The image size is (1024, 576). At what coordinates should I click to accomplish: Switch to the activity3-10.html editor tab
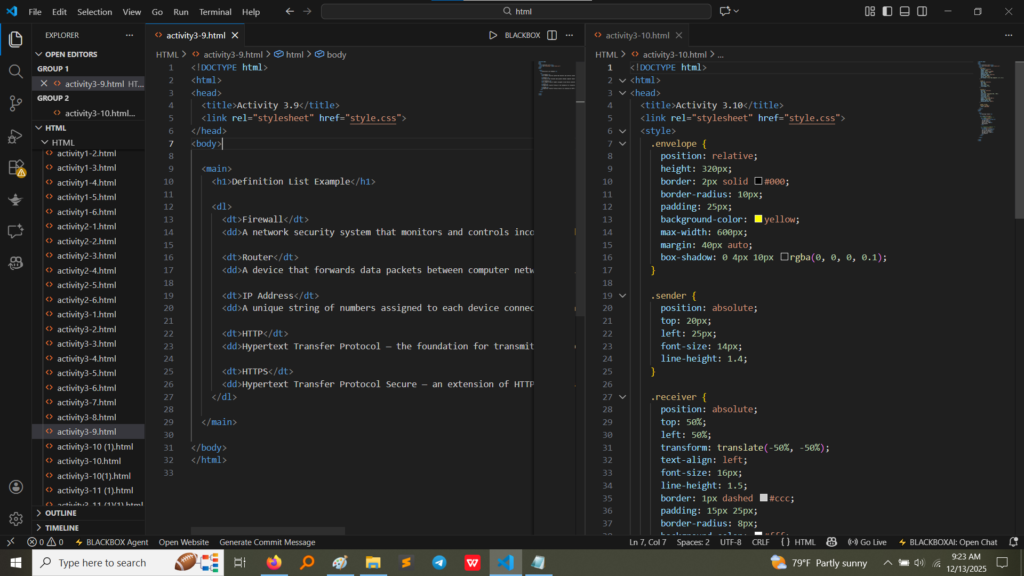pos(635,35)
